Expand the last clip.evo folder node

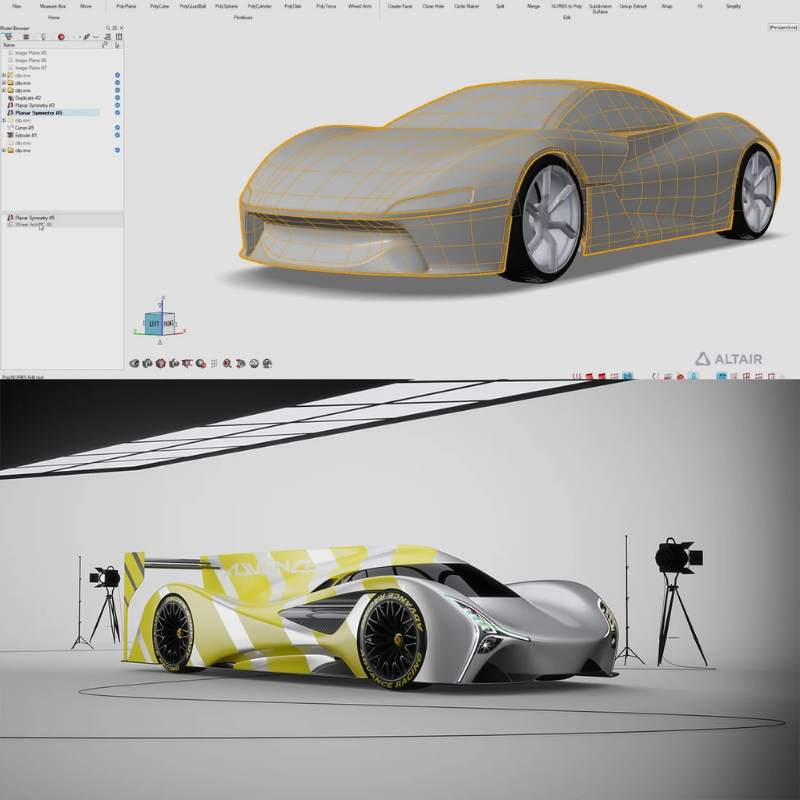[x=4, y=150]
